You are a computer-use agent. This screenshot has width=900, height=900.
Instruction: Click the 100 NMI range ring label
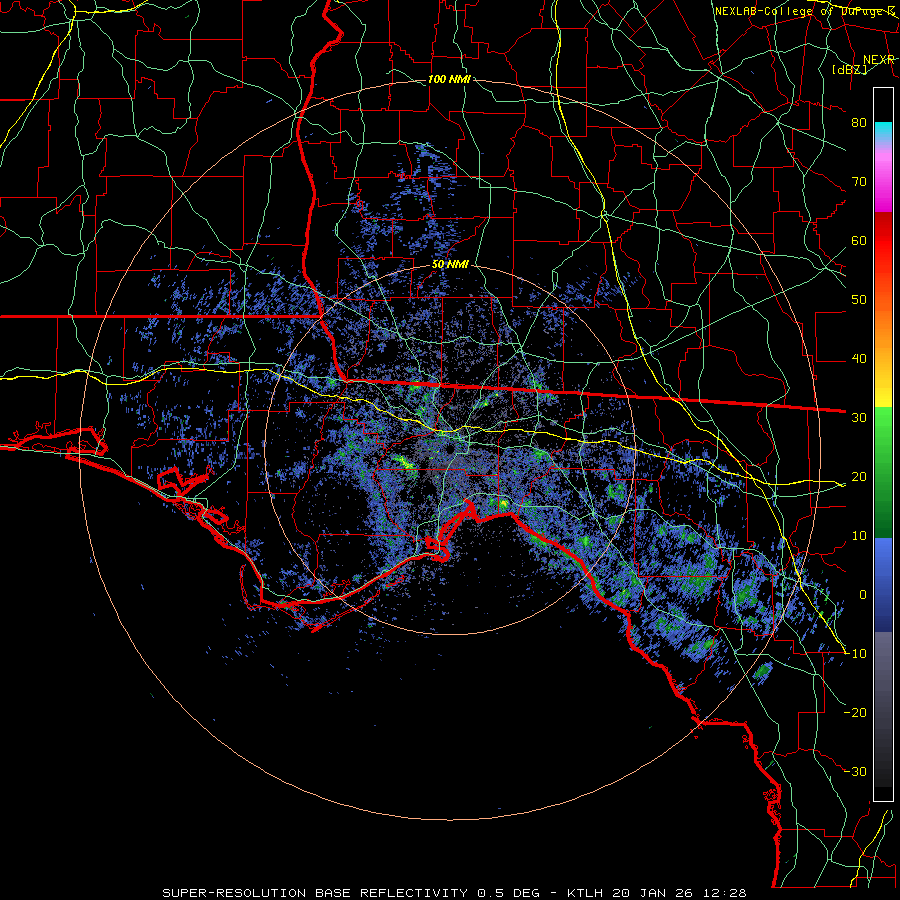[449, 79]
